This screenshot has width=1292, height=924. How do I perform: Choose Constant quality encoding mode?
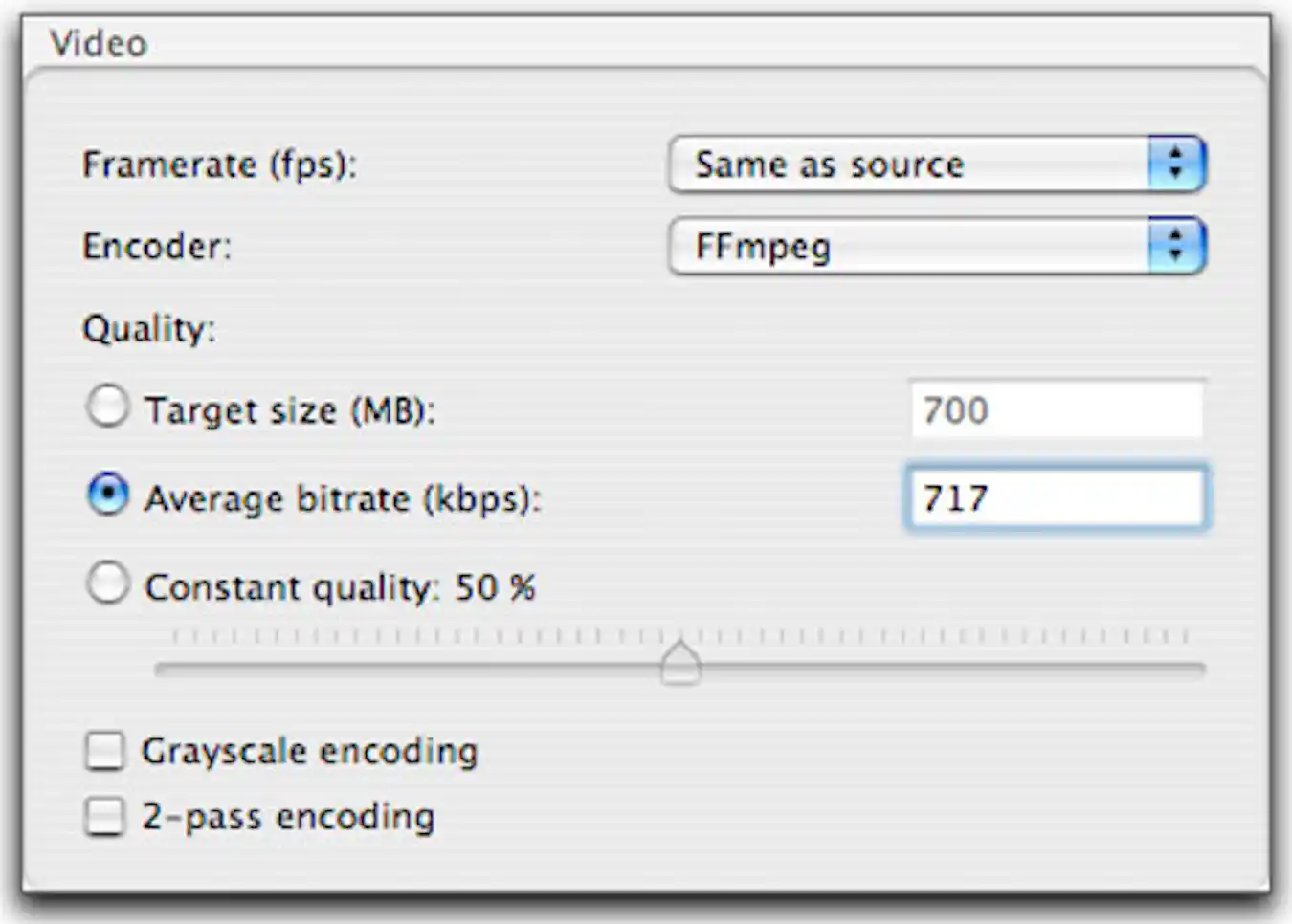(108, 586)
